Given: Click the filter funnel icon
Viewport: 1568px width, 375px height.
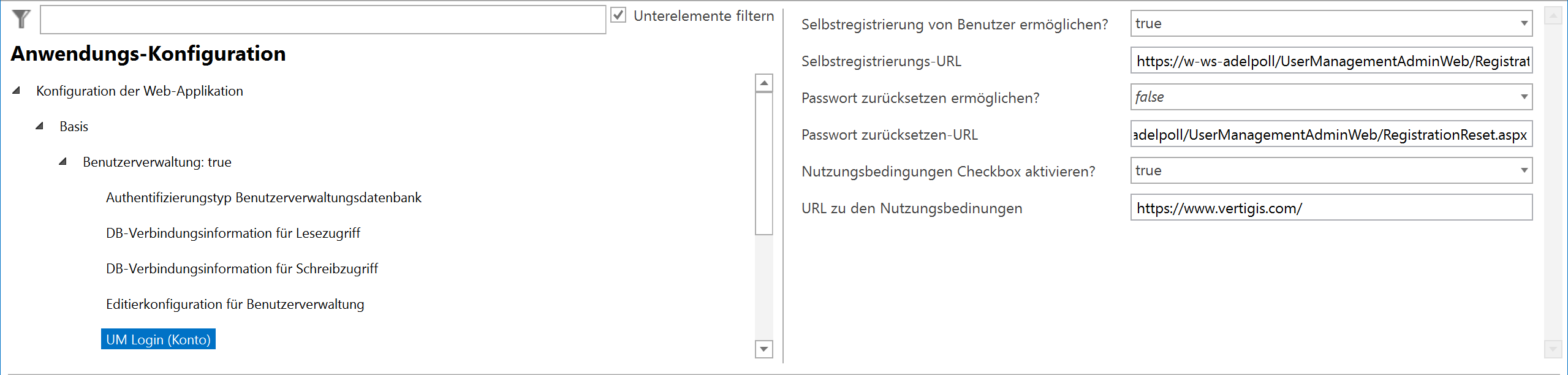Looking at the screenshot, I should coord(20,18).
